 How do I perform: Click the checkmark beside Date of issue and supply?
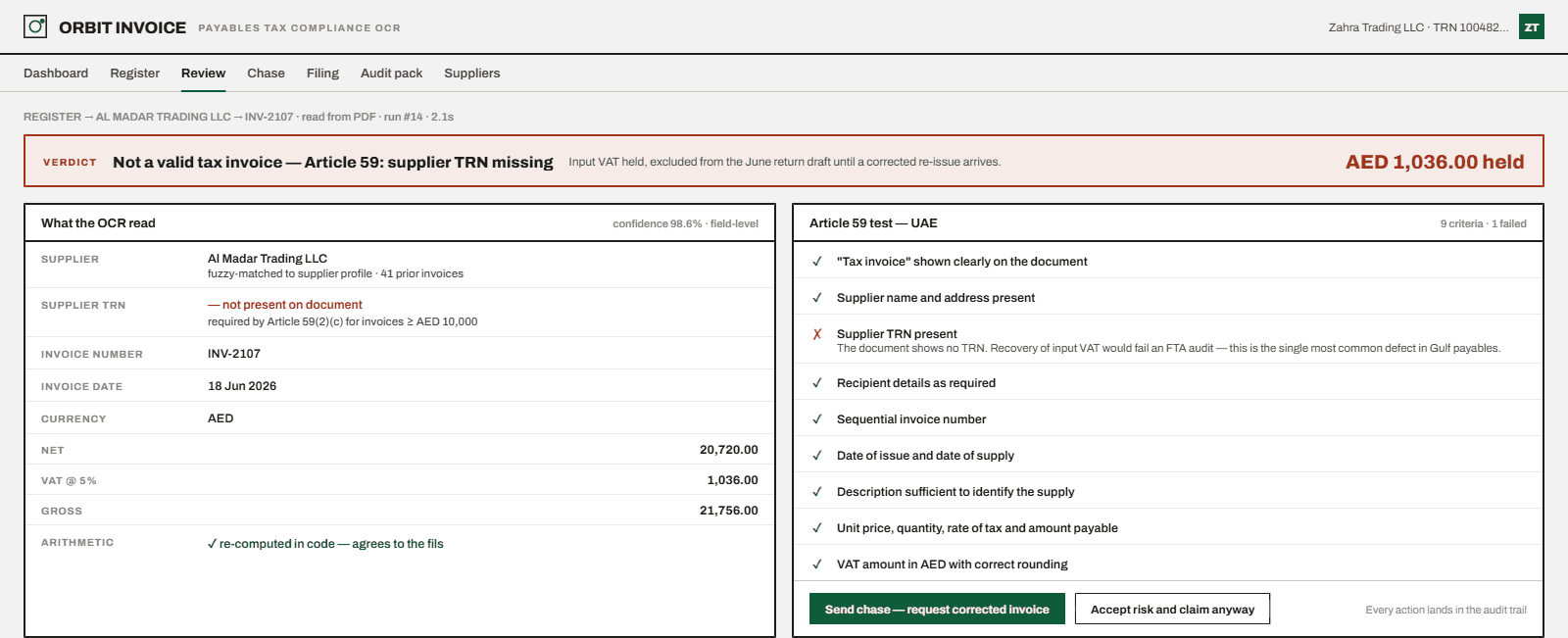[x=817, y=456]
